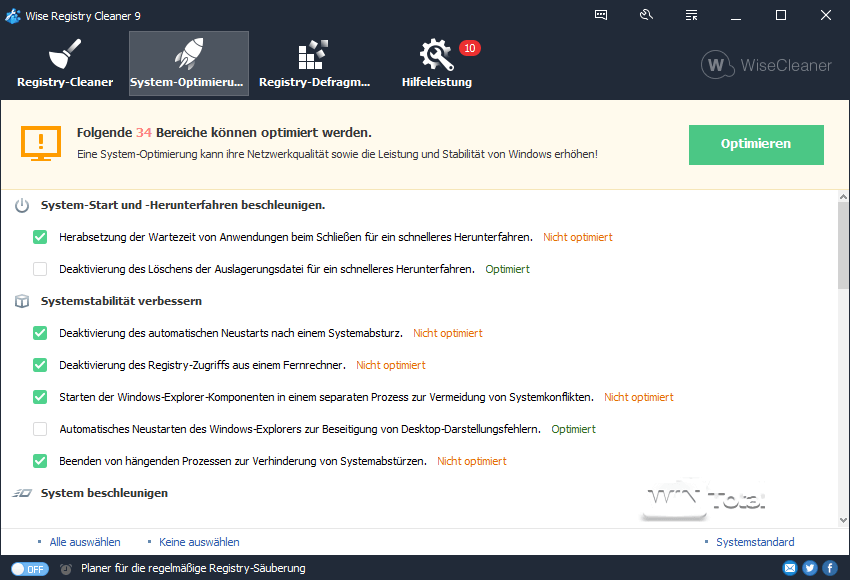The width and height of the screenshot is (850, 580).
Task: Click the green Optimieren button
Action: 756,145
